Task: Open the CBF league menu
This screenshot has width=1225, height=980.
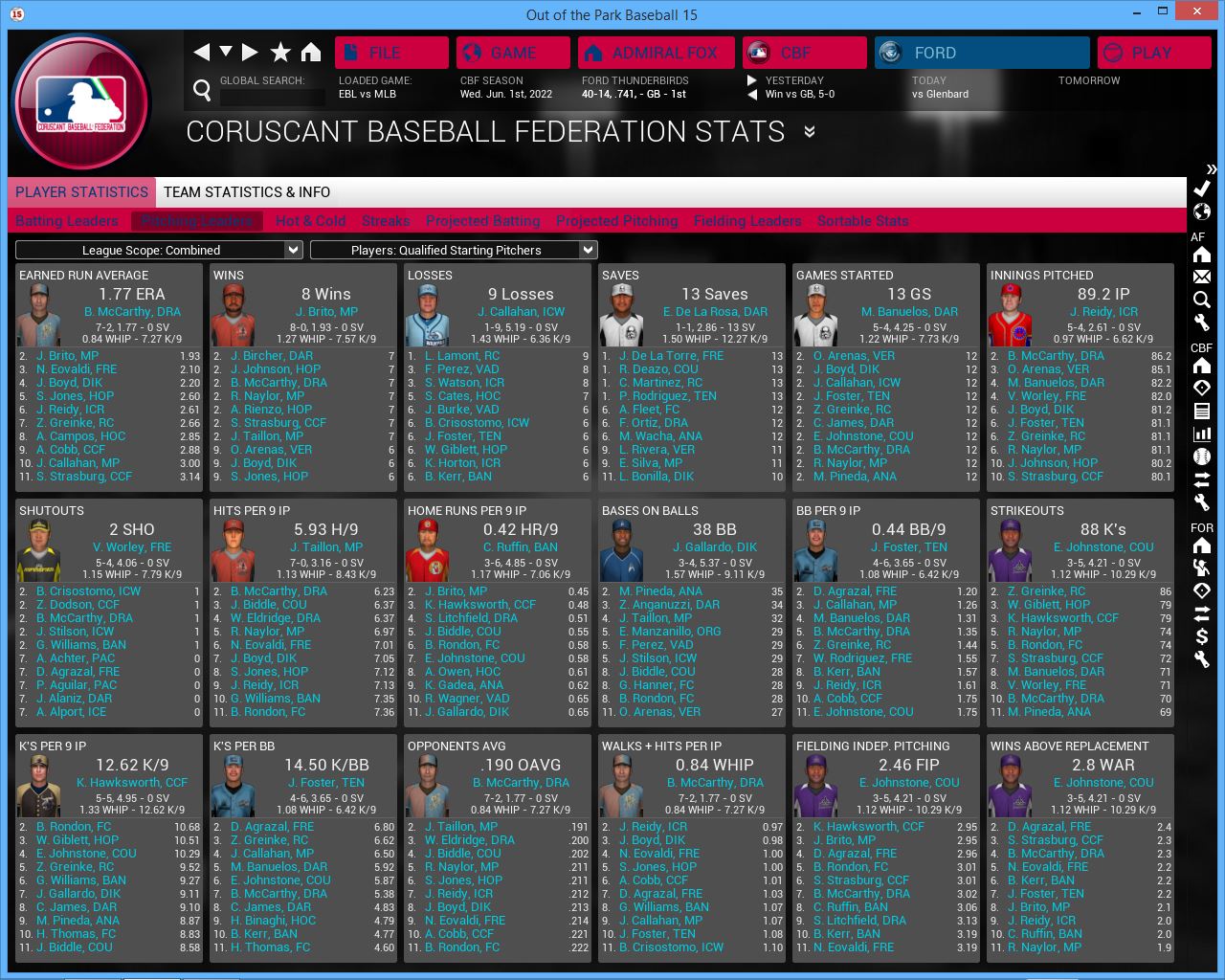Action: (x=805, y=53)
